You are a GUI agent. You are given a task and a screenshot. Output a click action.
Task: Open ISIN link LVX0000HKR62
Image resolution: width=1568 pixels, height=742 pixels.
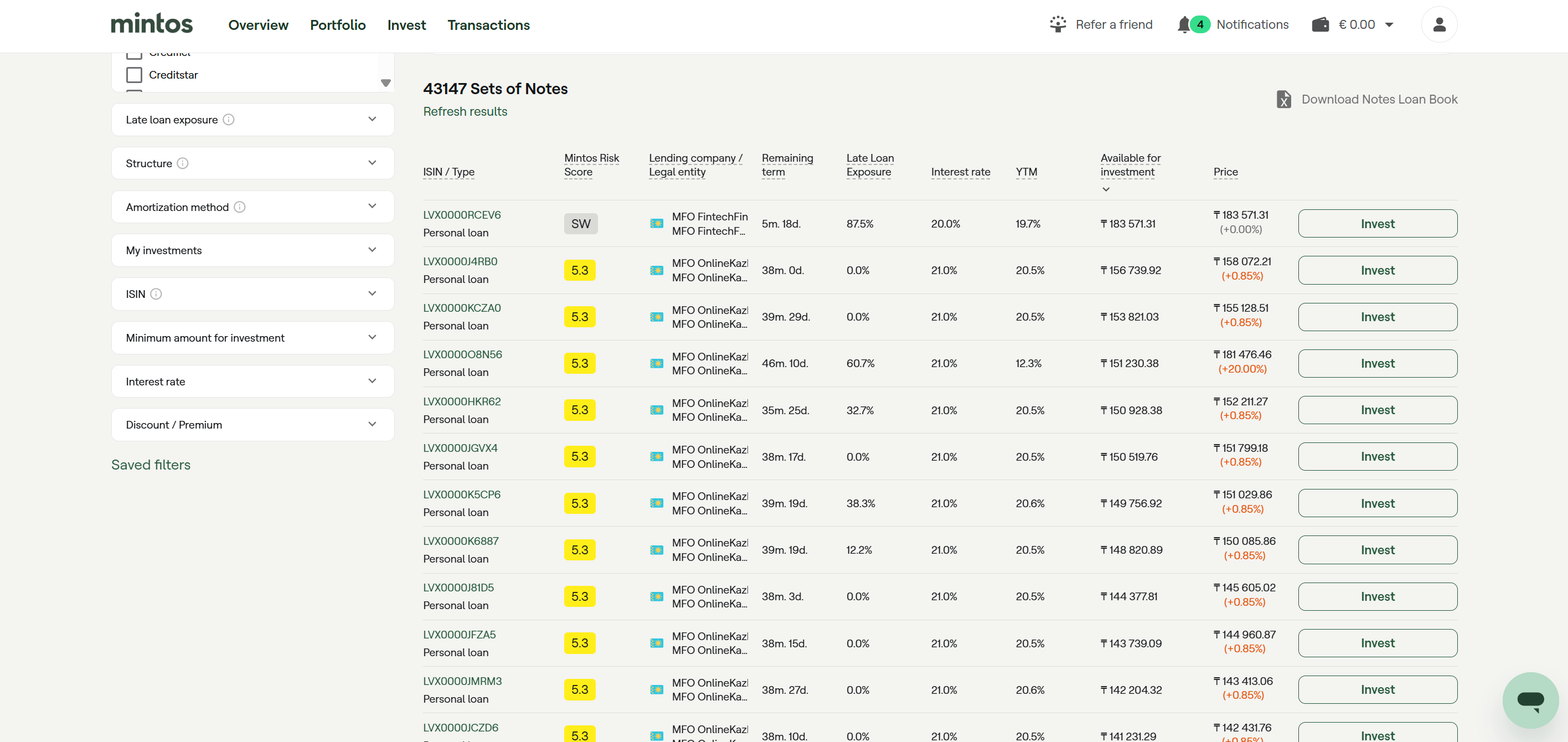click(x=462, y=402)
